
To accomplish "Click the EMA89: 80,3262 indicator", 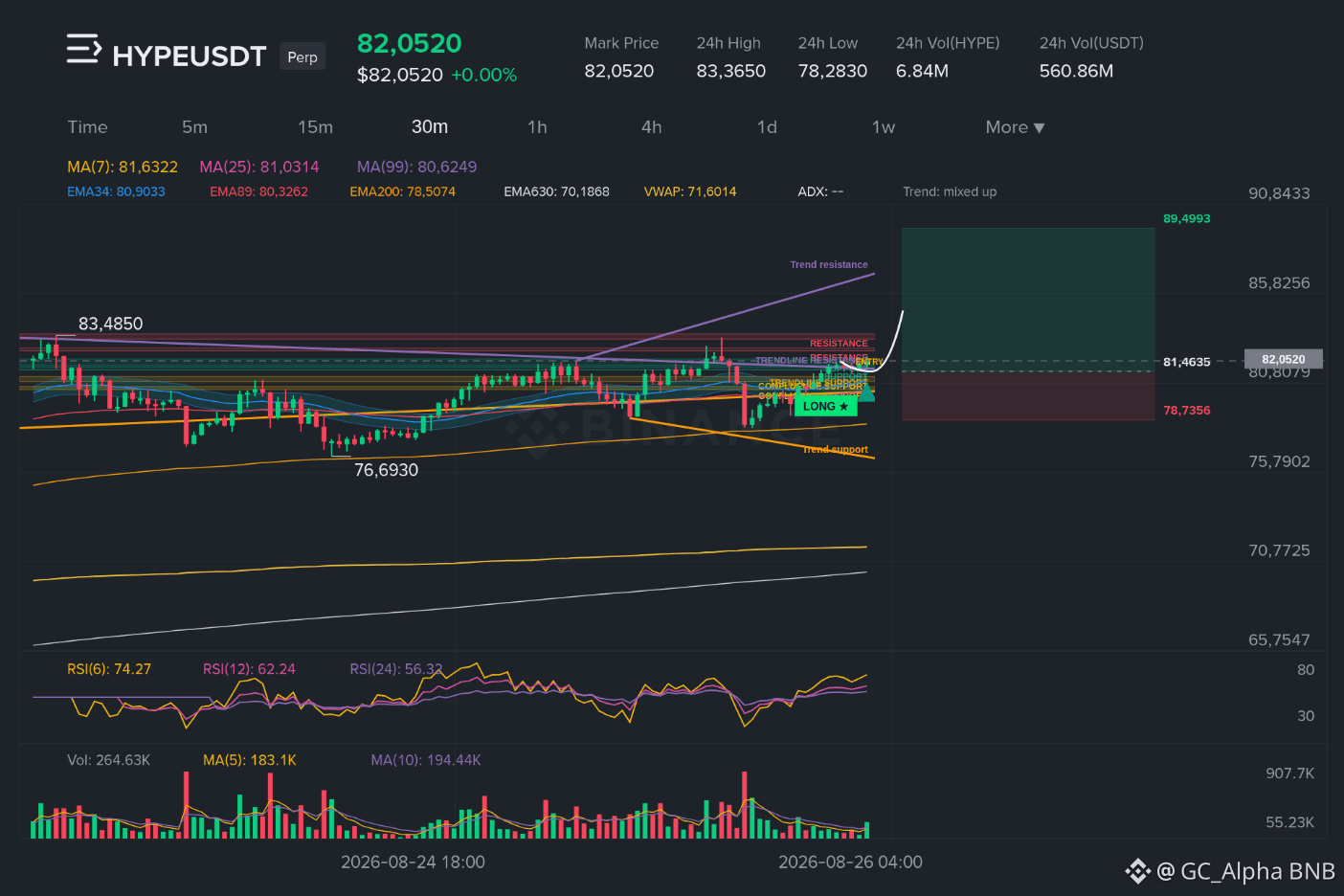I will click(258, 191).
